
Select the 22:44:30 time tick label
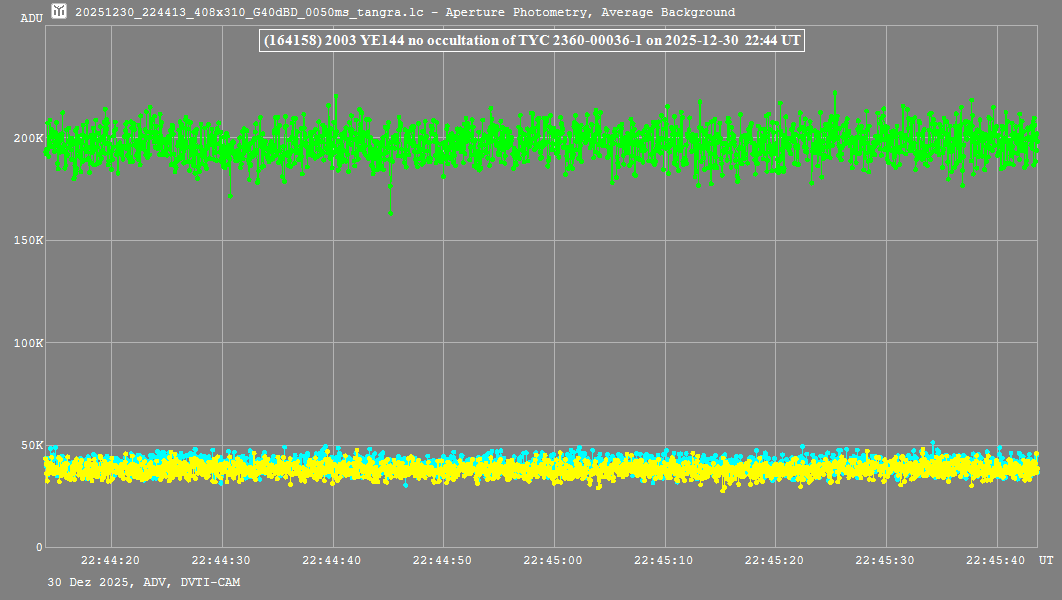click(221, 561)
